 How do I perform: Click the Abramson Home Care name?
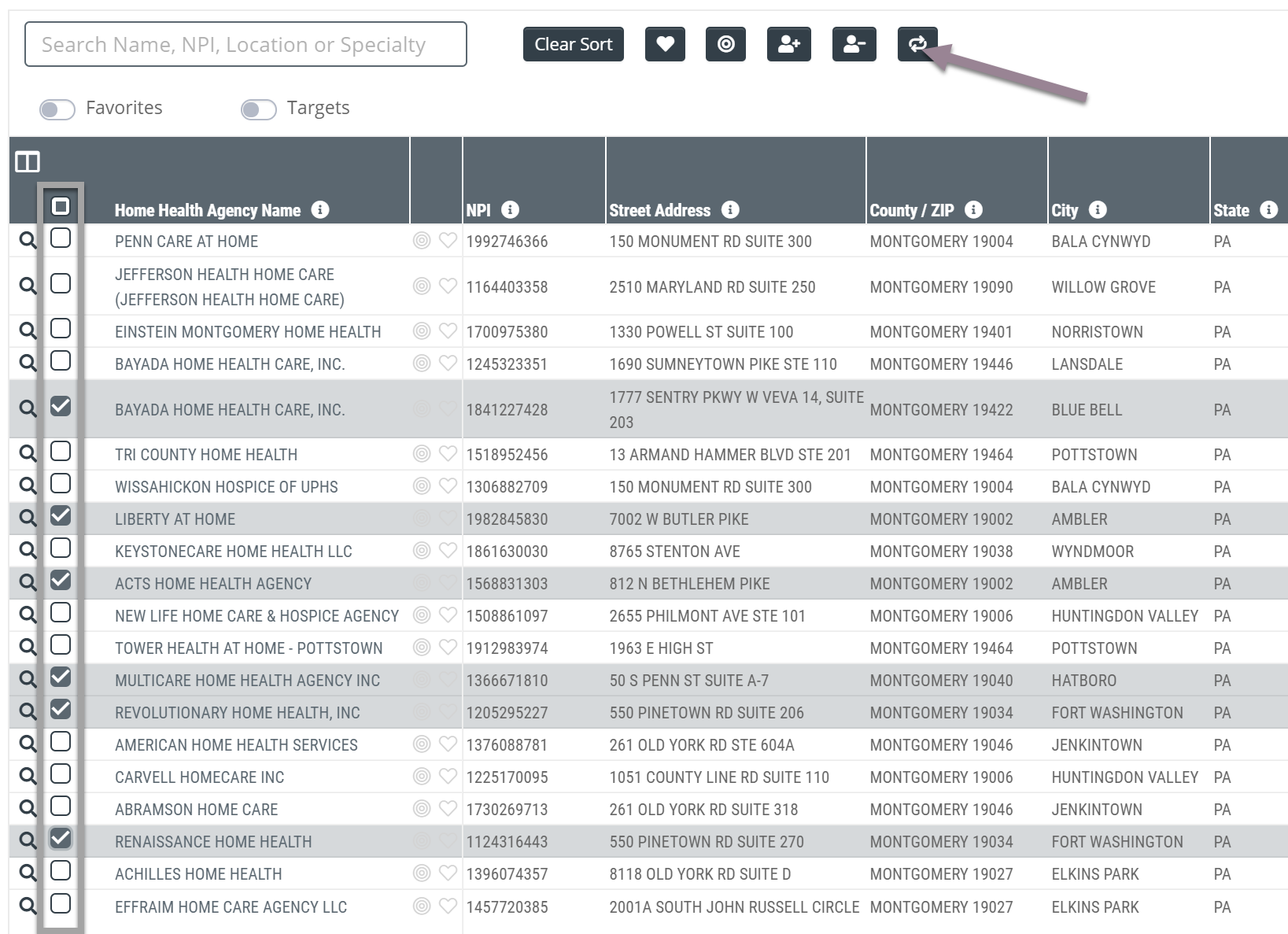[x=197, y=810]
